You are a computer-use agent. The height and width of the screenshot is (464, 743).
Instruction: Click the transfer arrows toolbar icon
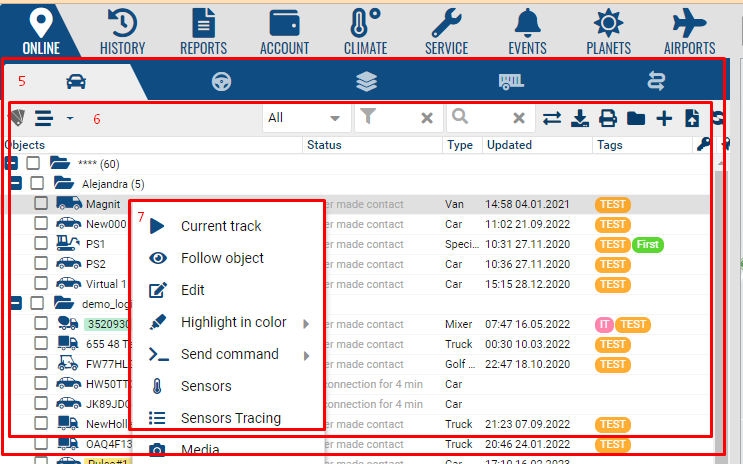552,118
